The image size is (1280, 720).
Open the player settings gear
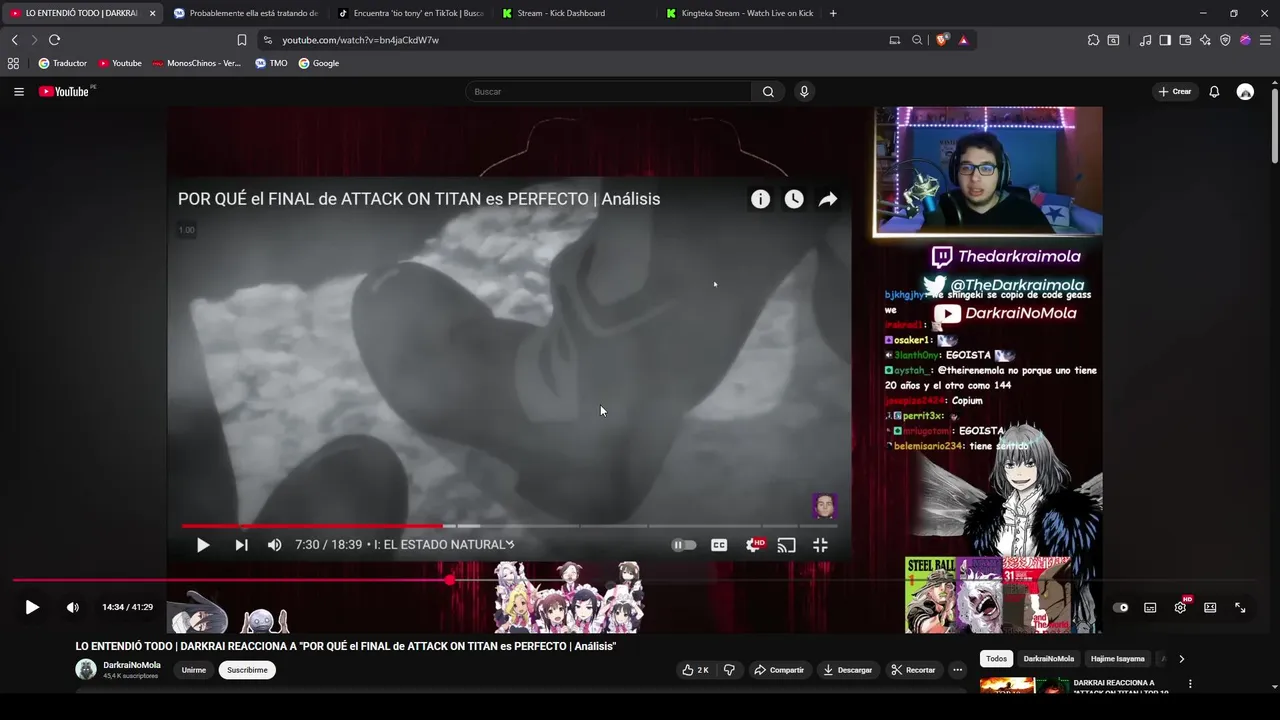pos(1181,607)
